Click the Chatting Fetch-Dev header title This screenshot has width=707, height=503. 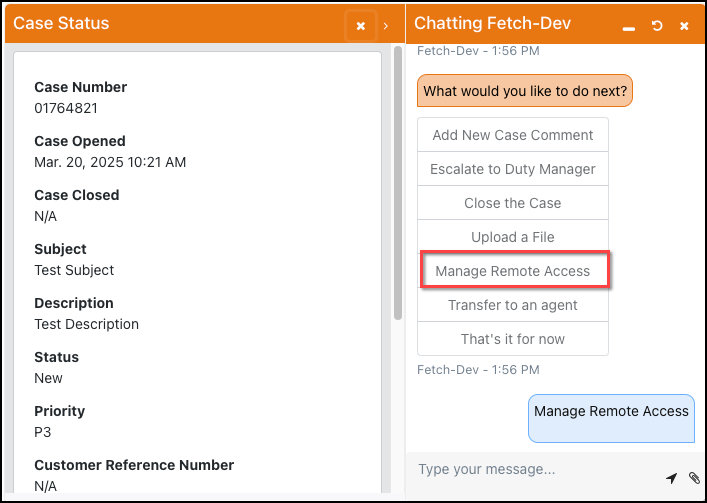pyautogui.click(x=492, y=23)
